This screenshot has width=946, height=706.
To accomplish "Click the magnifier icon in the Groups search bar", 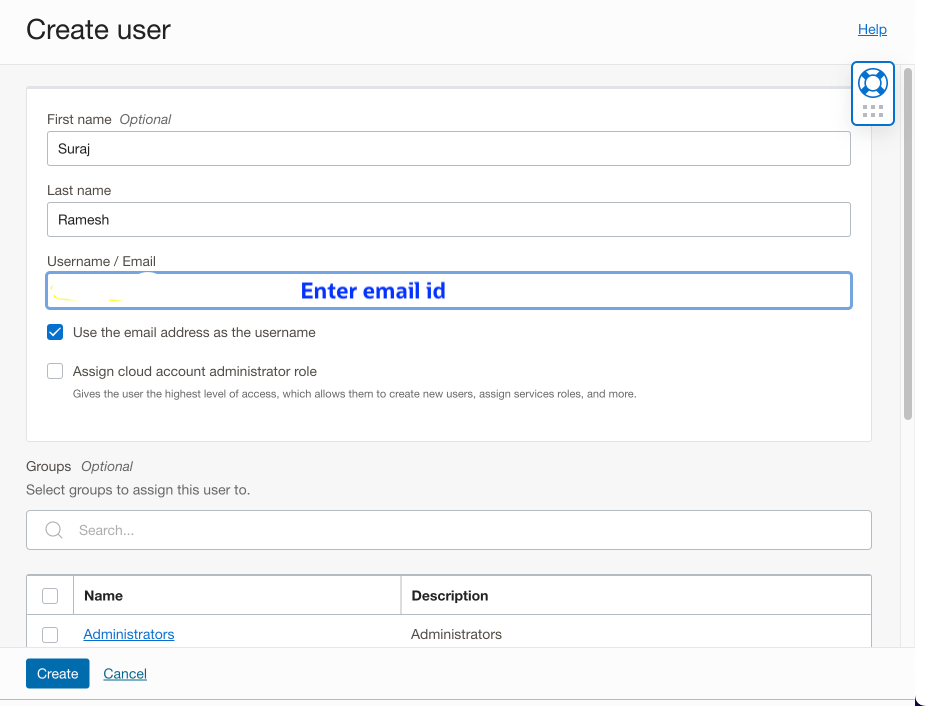I will (53, 530).
